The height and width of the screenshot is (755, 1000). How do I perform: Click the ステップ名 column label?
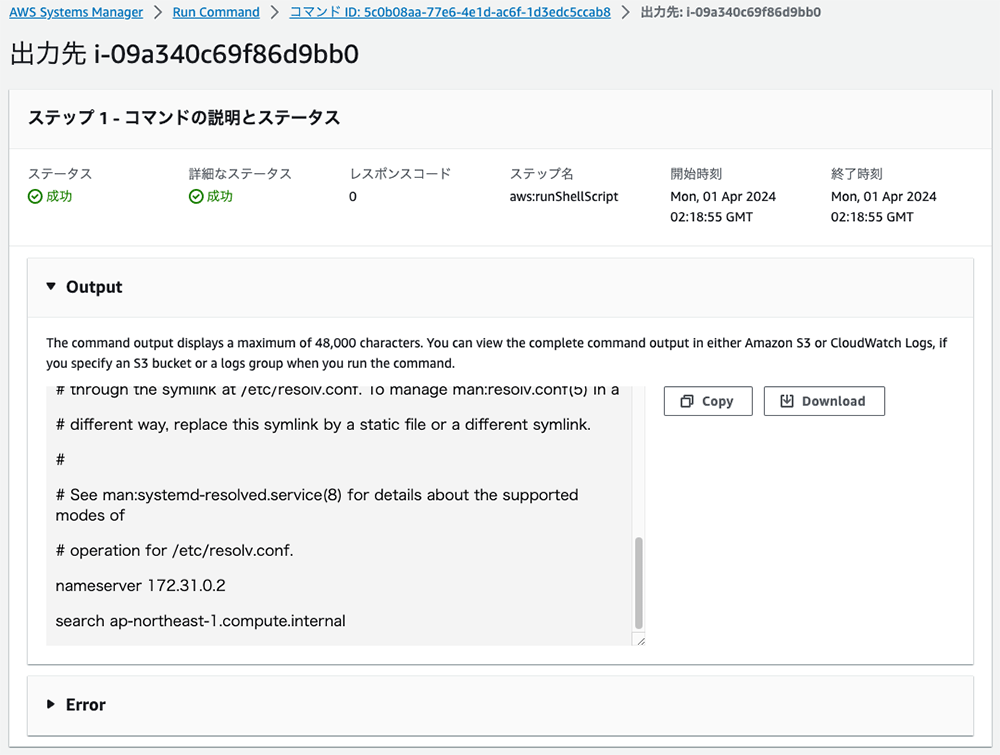pyautogui.click(x=541, y=173)
